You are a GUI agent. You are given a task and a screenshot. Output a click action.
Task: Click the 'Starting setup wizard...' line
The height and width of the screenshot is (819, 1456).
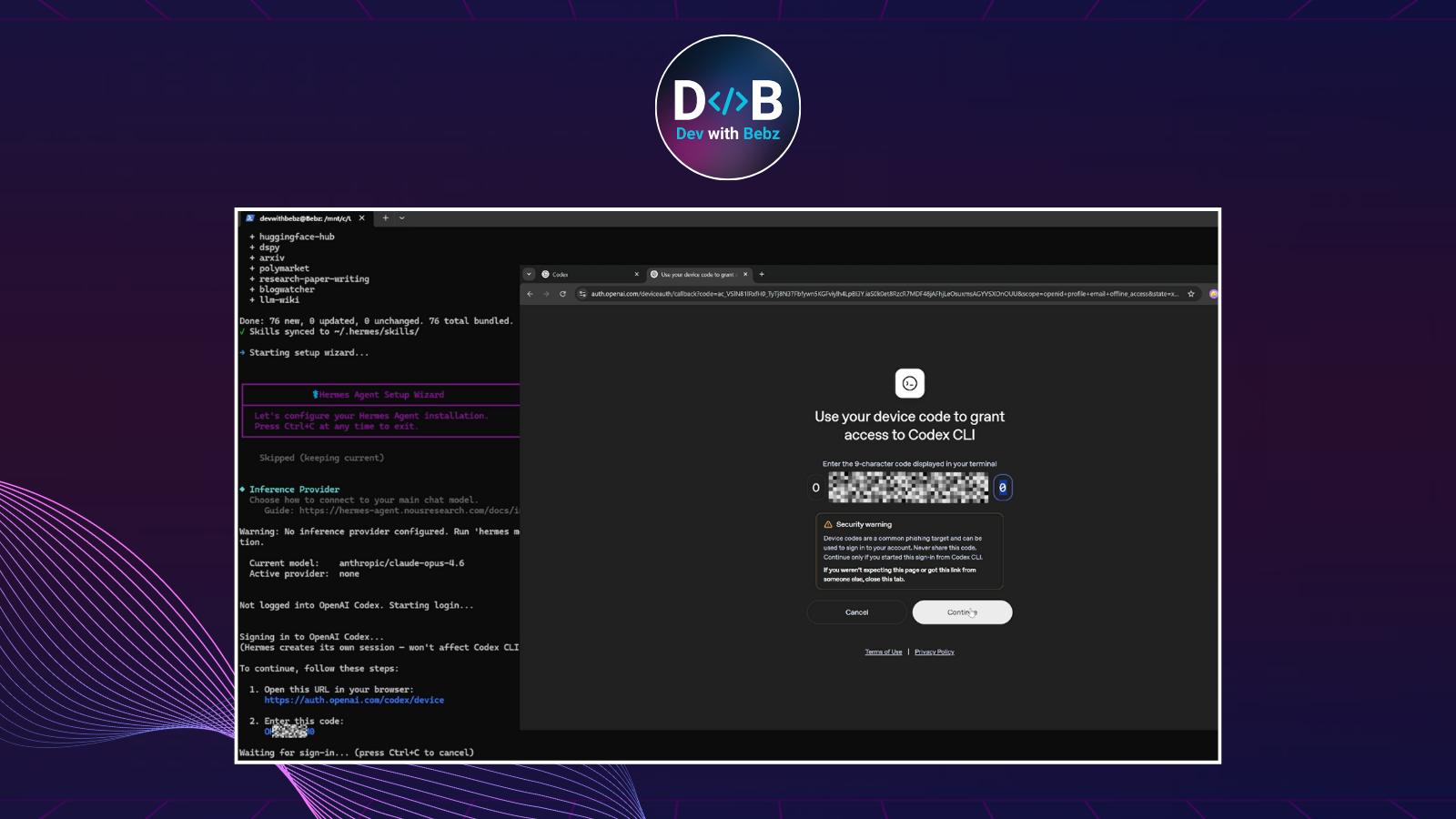(x=308, y=353)
